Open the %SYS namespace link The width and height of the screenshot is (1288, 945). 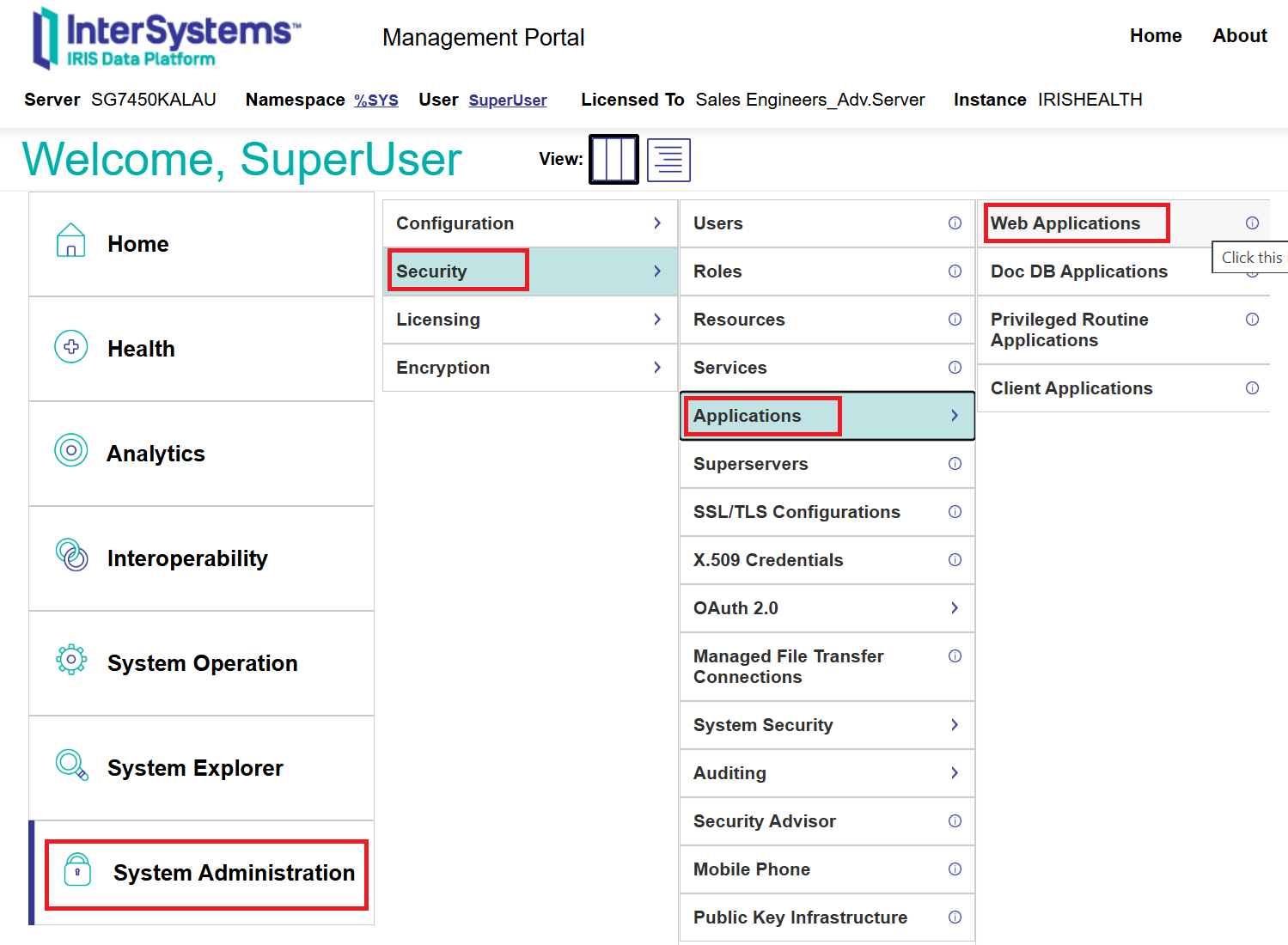(376, 101)
